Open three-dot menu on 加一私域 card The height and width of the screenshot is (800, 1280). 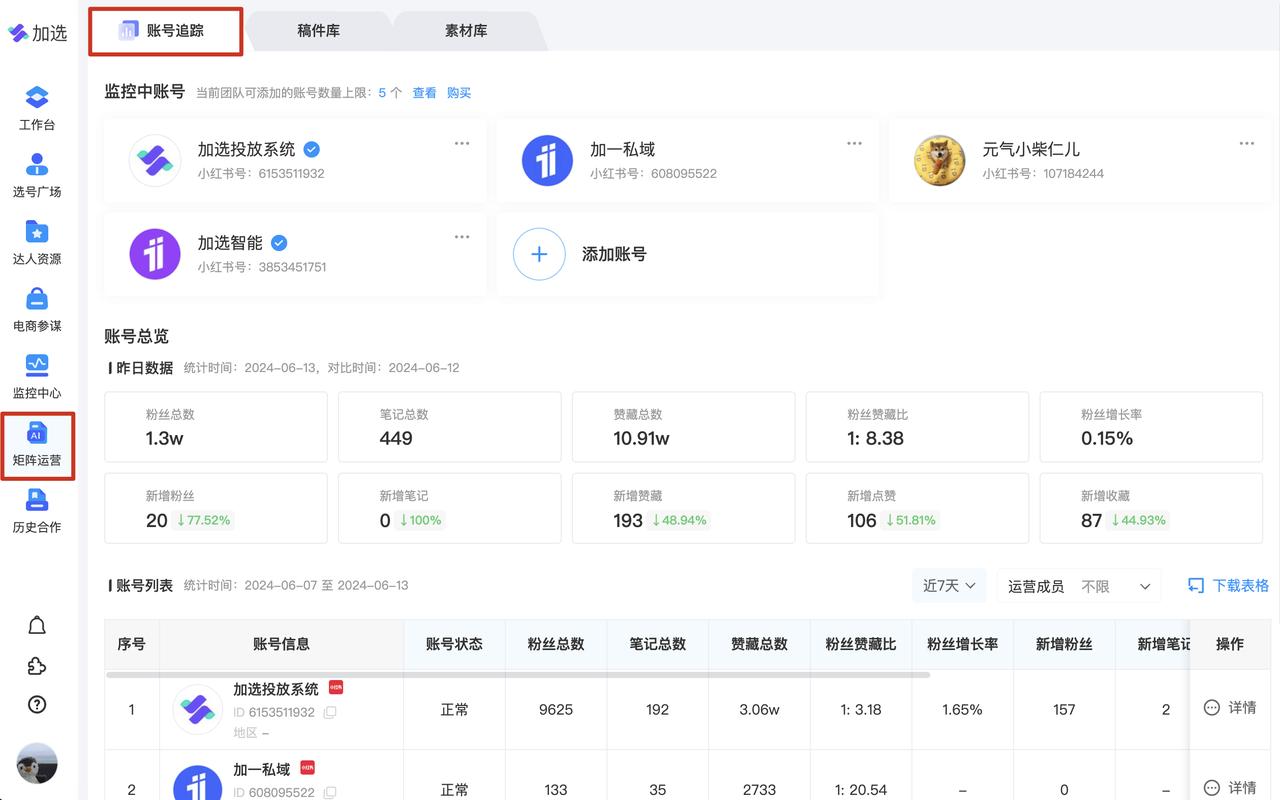854,144
